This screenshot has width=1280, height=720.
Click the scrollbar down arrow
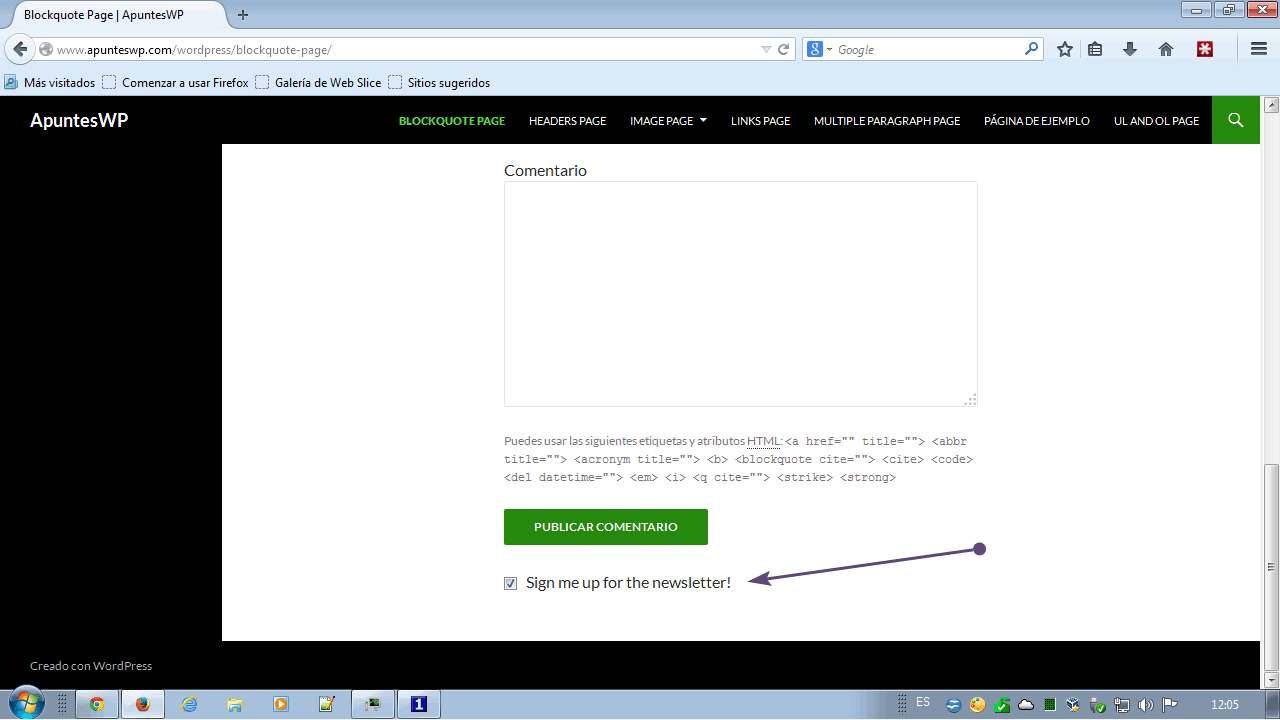click(x=1271, y=680)
